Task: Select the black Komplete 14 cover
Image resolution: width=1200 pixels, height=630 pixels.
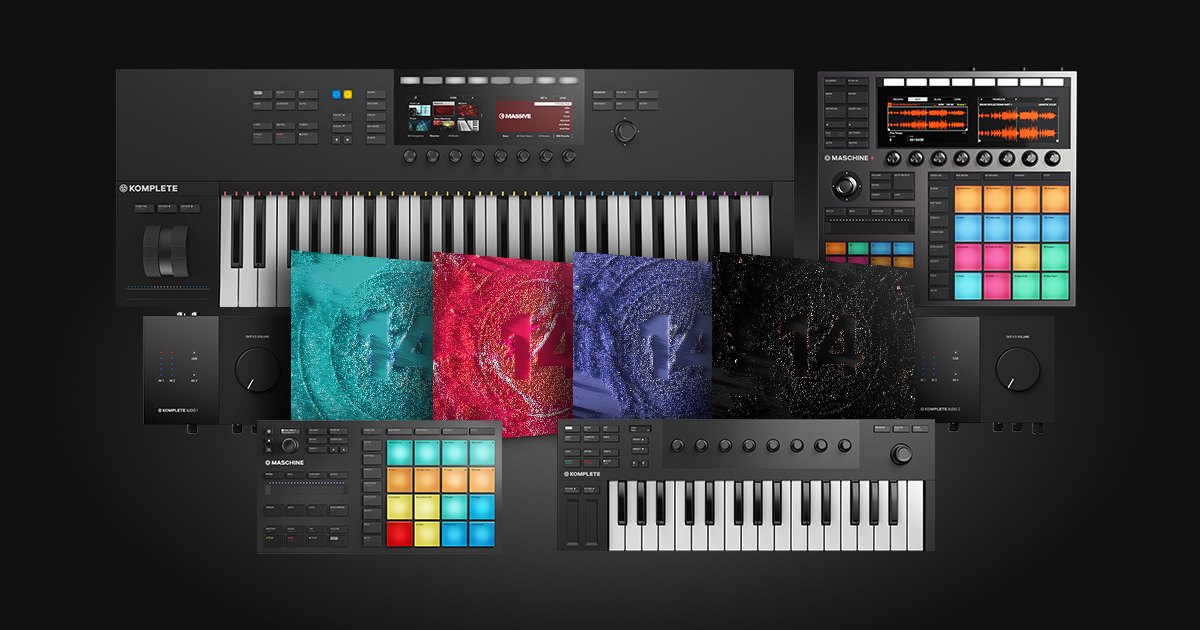Action: pyautogui.click(x=812, y=337)
